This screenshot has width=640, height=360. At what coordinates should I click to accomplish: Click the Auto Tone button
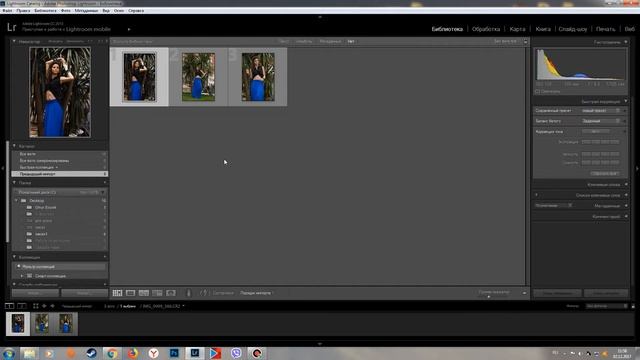[596, 132]
